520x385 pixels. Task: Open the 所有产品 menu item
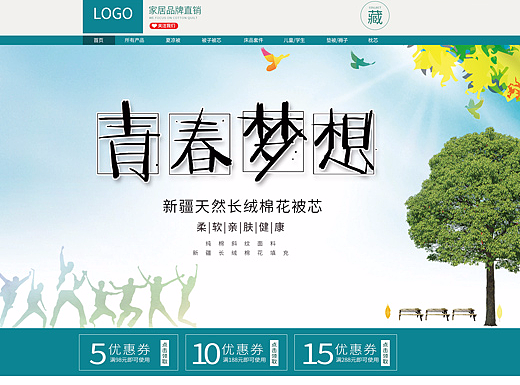(x=134, y=40)
